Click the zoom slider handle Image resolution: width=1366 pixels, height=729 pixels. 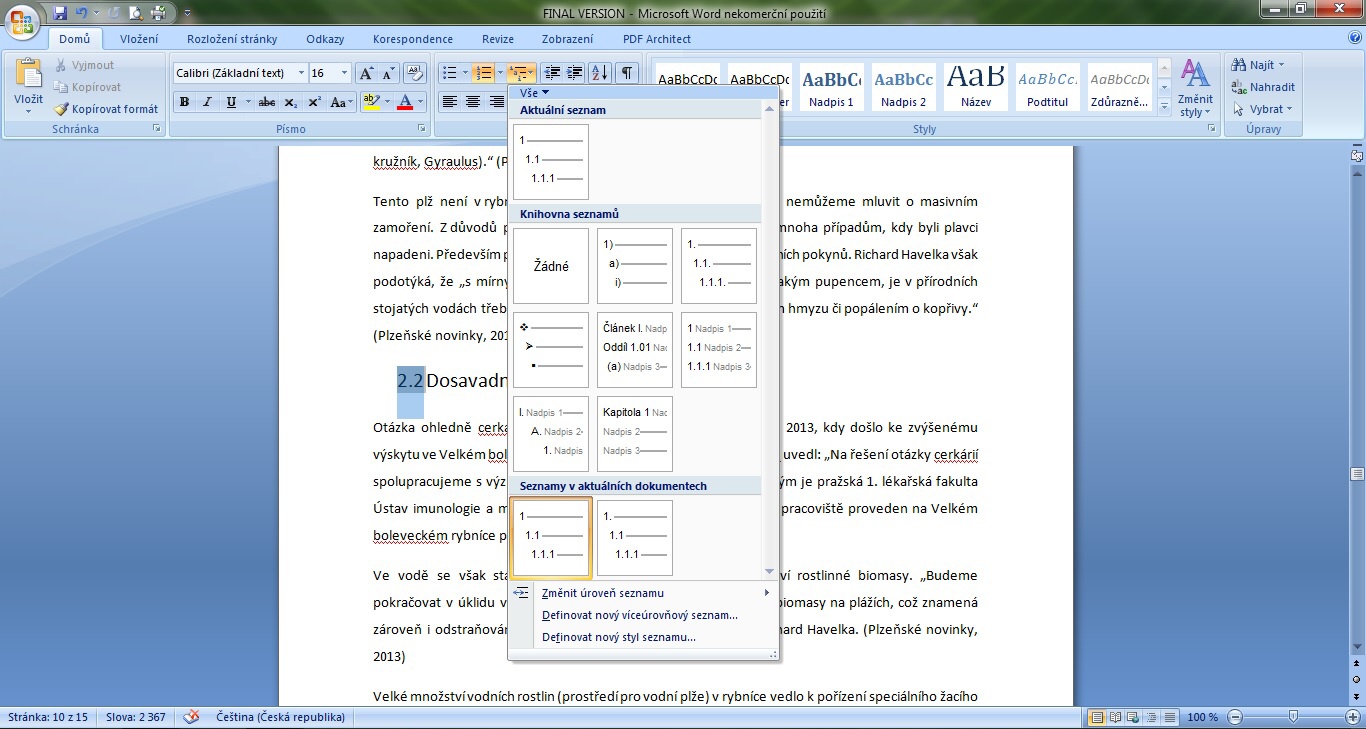point(1293,717)
